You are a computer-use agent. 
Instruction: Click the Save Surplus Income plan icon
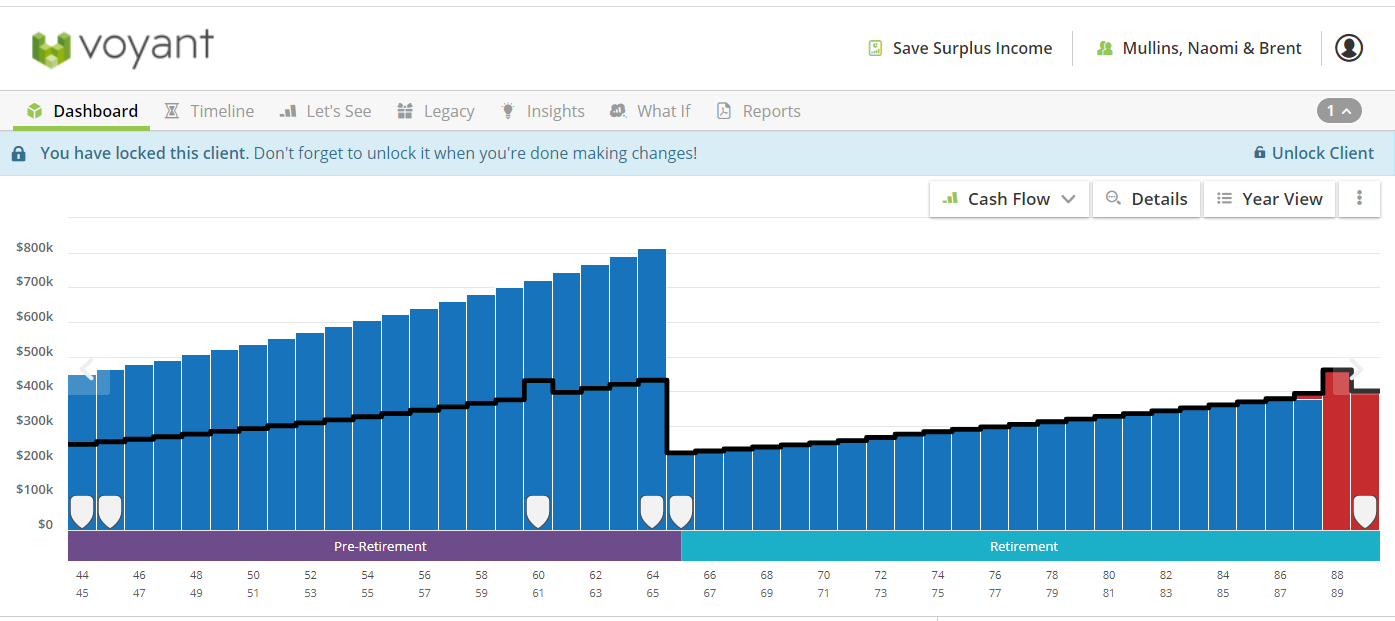tap(876, 48)
